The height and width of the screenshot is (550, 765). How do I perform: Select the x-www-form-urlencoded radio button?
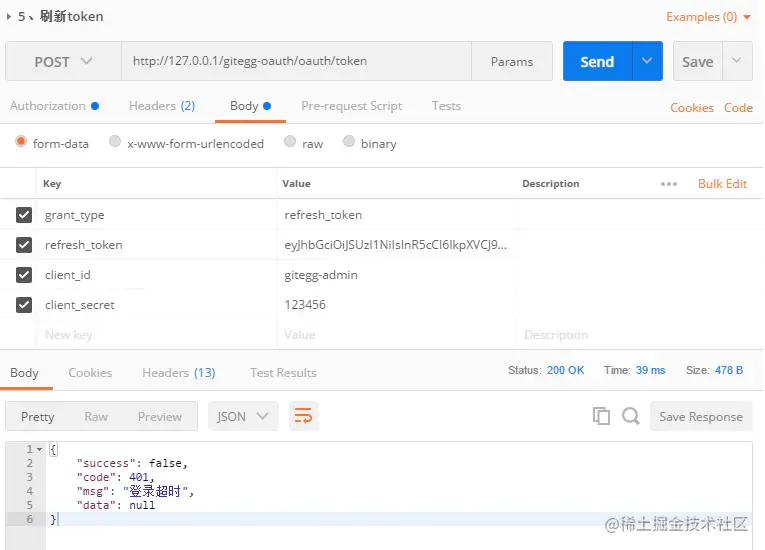[x=115, y=142]
